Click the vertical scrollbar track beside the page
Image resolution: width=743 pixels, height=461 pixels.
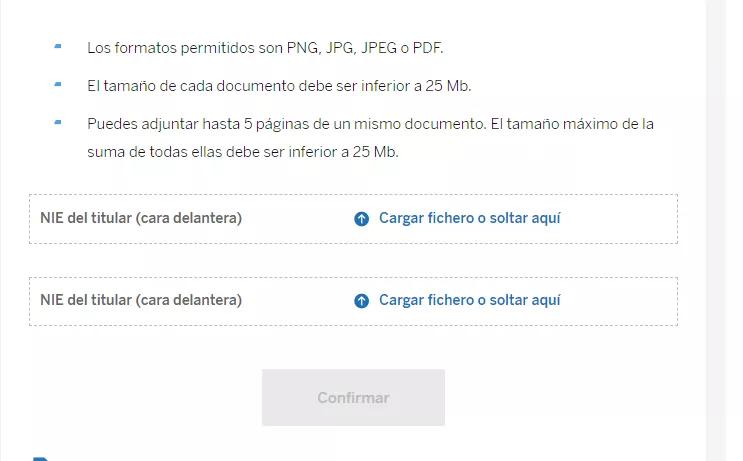click(x=716, y=230)
